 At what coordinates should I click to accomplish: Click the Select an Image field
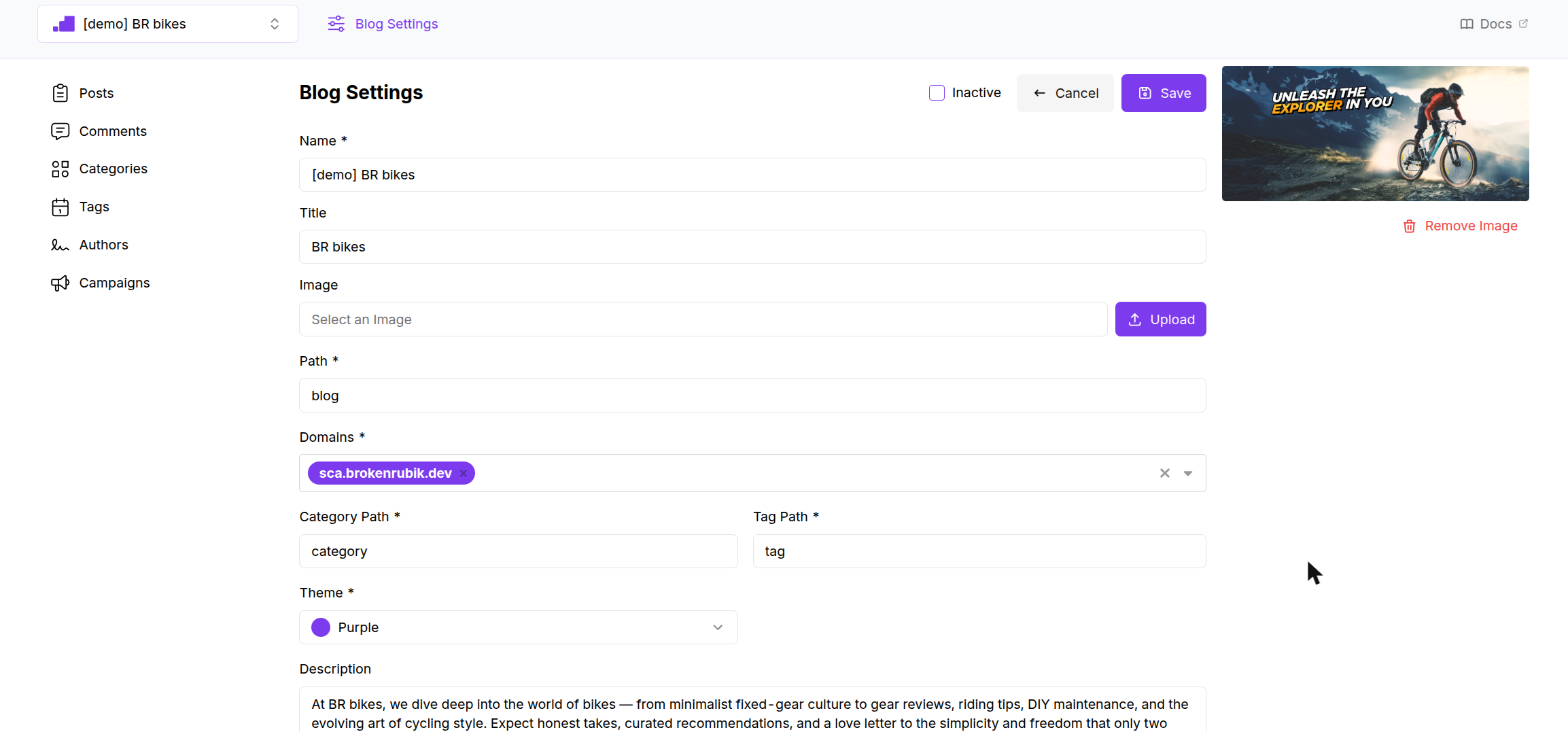coord(703,319)
